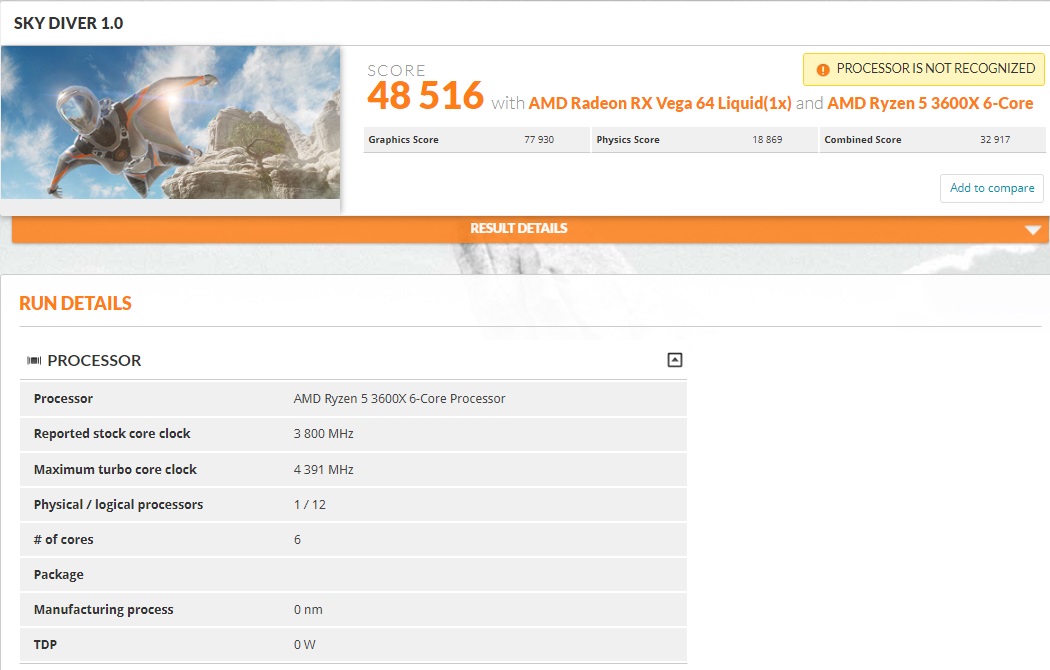Screen dimensions: 1050x670
Task: Select the 3 800 MHz stock clock value
Action: point(323,434)
